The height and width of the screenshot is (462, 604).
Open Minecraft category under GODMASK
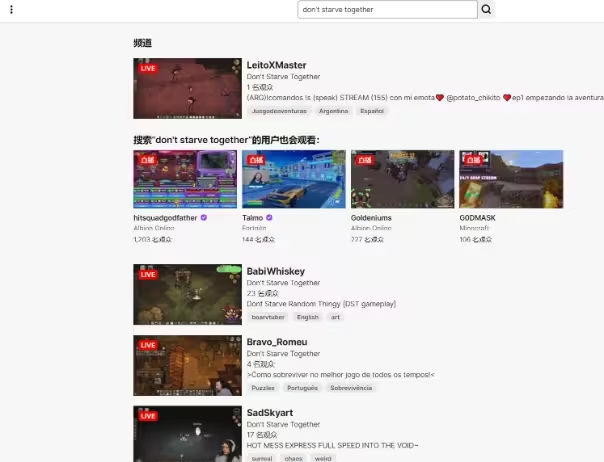click(x=474, y=228)
